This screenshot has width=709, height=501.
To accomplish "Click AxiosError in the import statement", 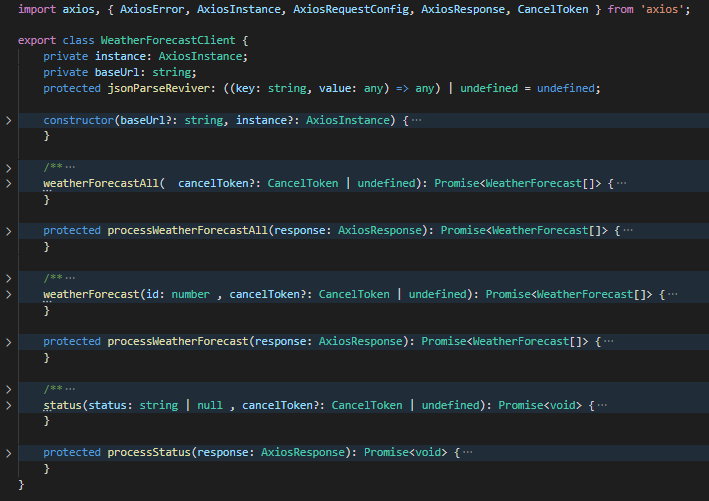I will click(x=152, y=9).
